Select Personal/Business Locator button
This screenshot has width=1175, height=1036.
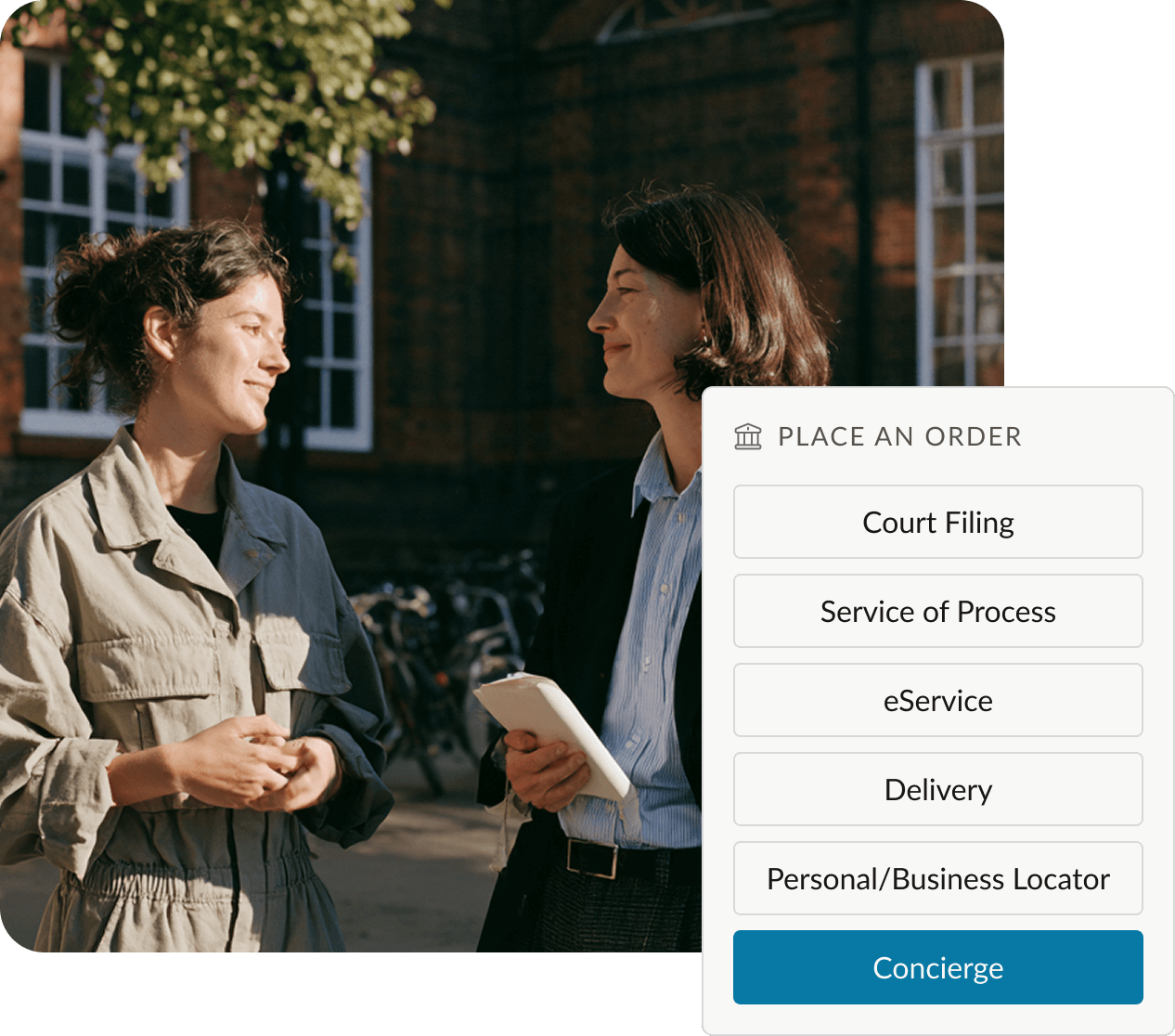point(937,878)
